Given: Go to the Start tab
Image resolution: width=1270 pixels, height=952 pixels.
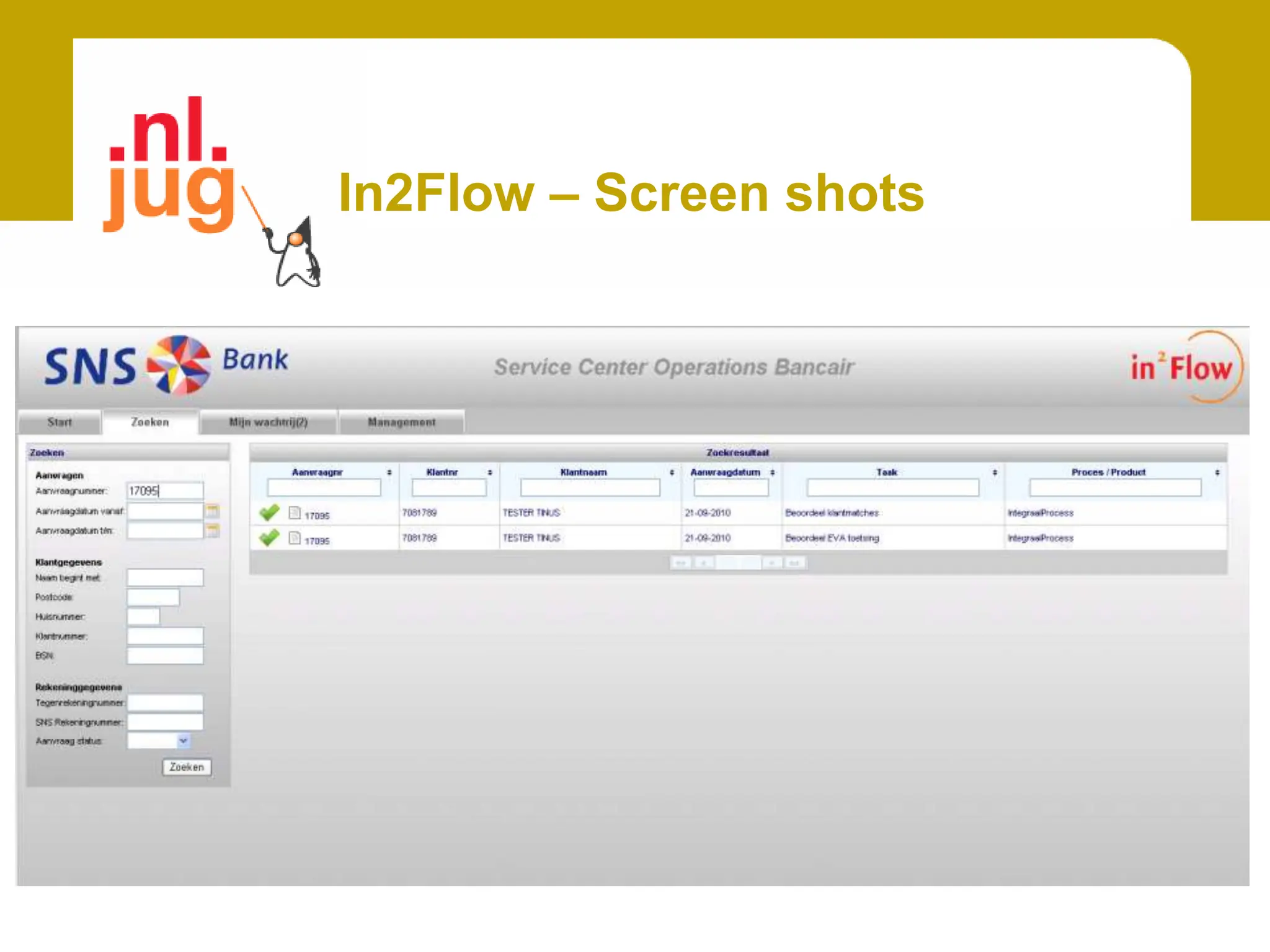Looking at the screenshot, I should pos(60,422).
